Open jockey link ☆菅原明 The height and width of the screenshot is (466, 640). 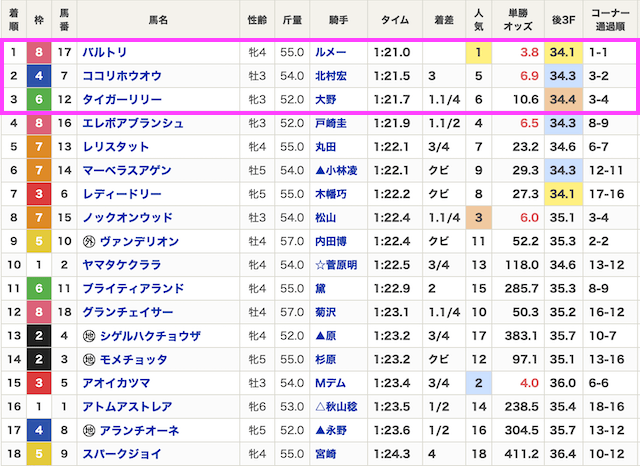(x=336, y=265)
